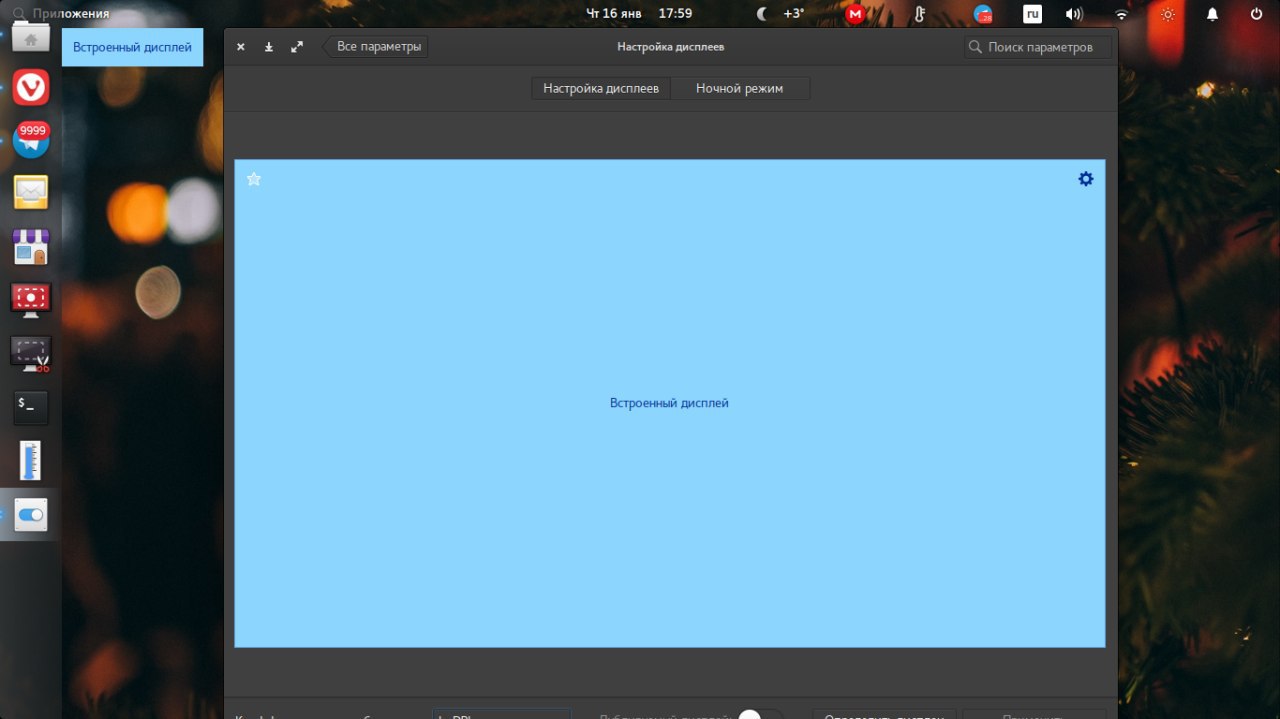Viewport: 1280px width, 719px height.
Task: Open the Mail app in dock
Action: coord(31,191)
